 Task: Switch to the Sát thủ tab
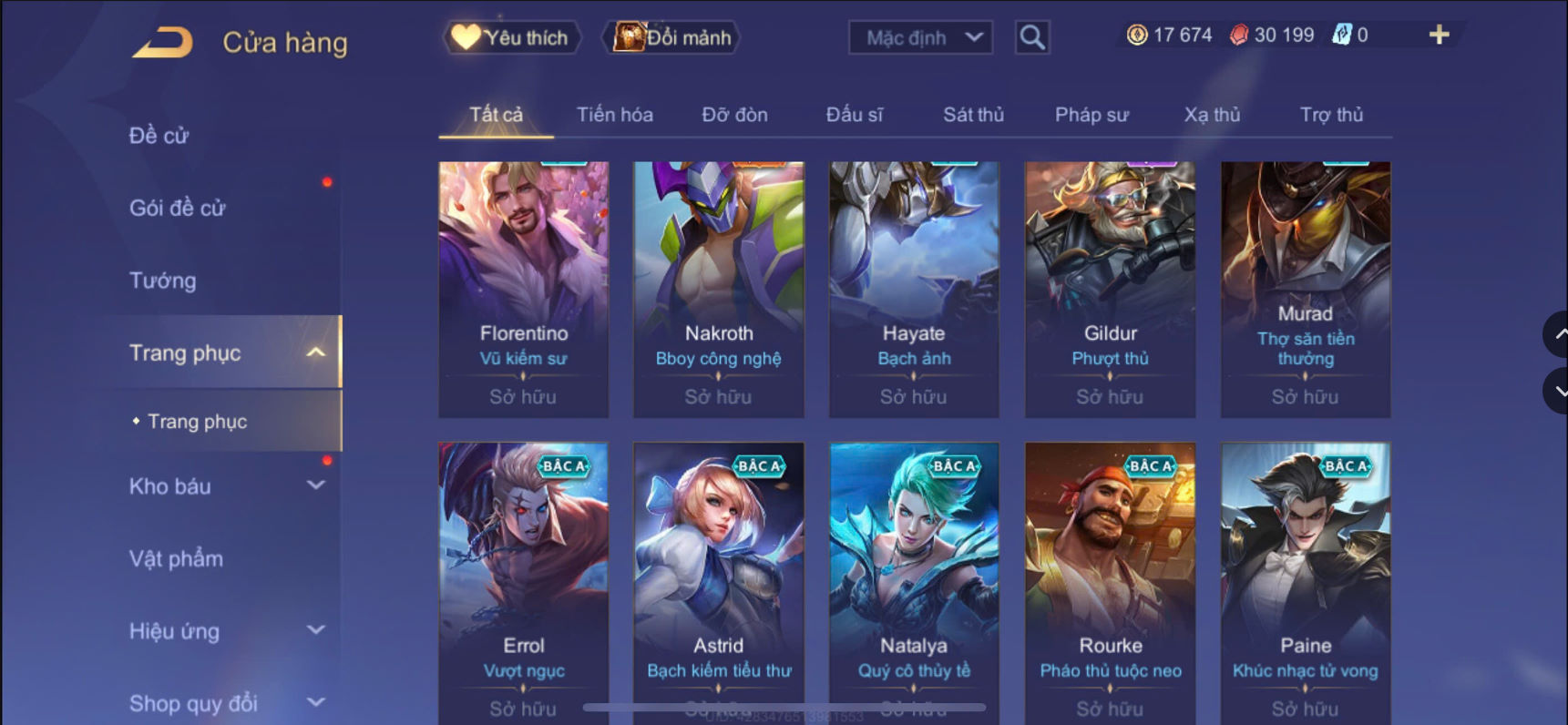click(973, 115)
